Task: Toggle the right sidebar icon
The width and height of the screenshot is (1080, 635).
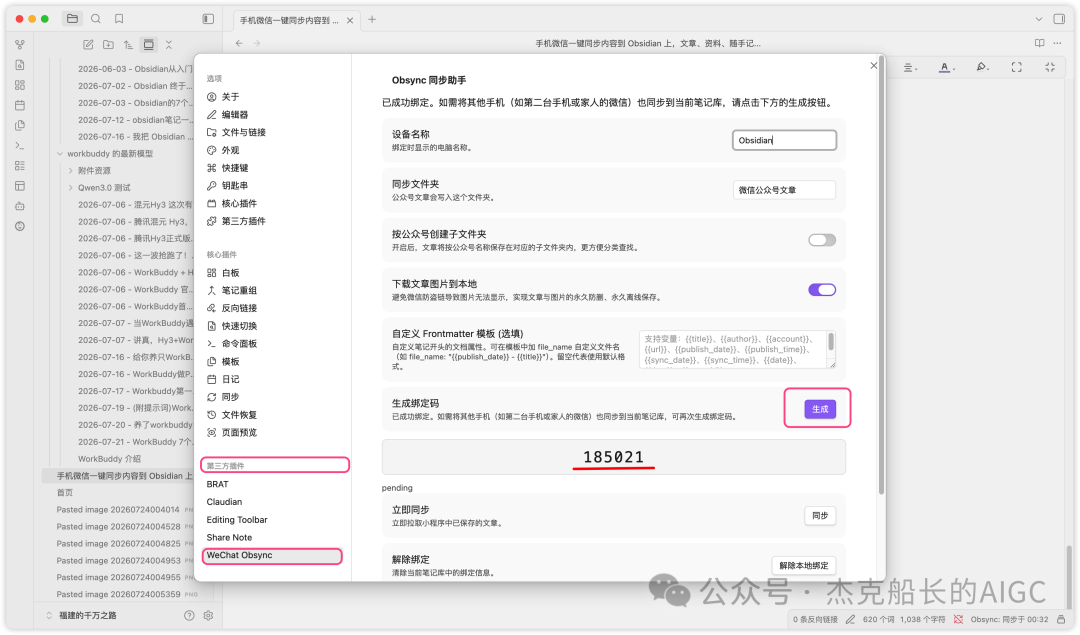Action: point(1059,19)
